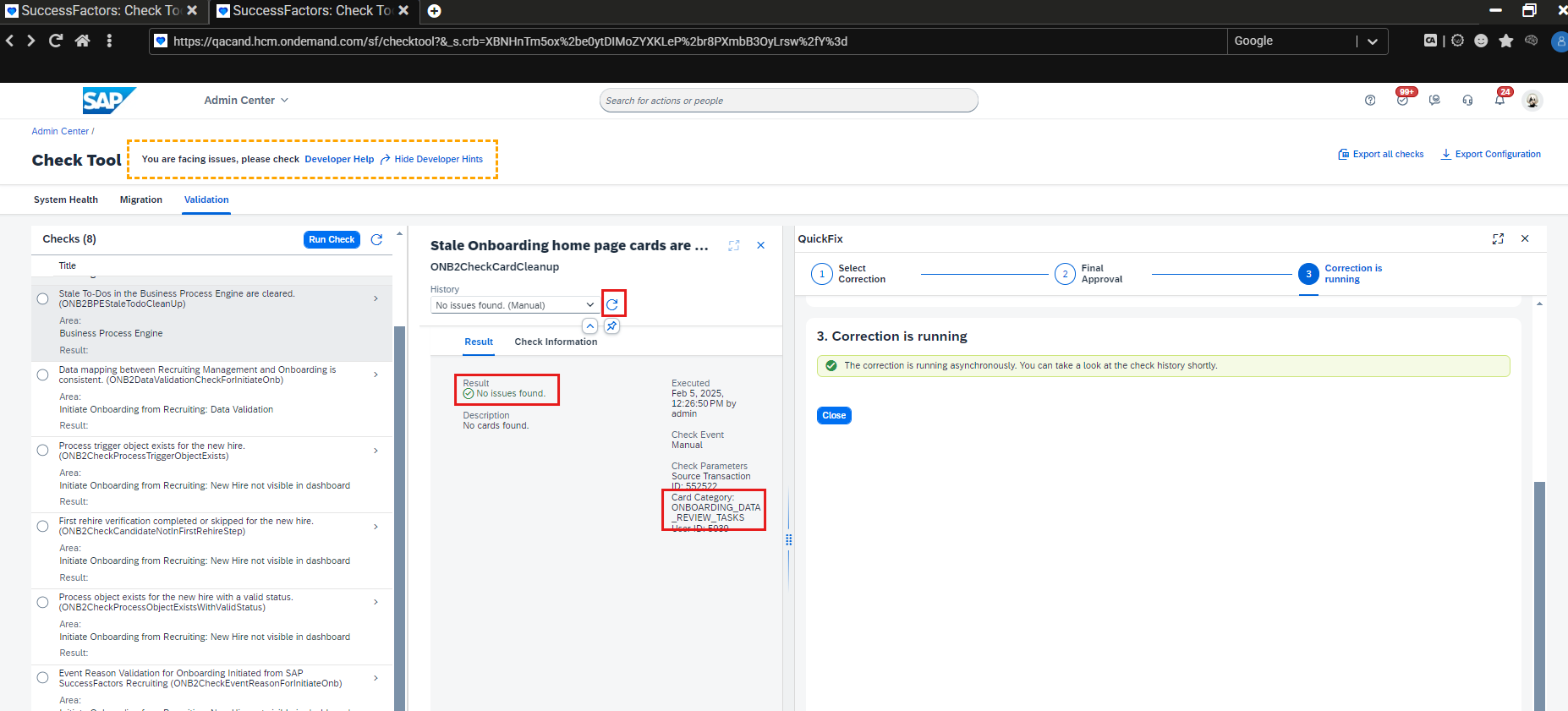Open Admin Center dropdown menu
Image resolution: width=1568 pixels, height=711 pixels.
(x=246, y=100)
